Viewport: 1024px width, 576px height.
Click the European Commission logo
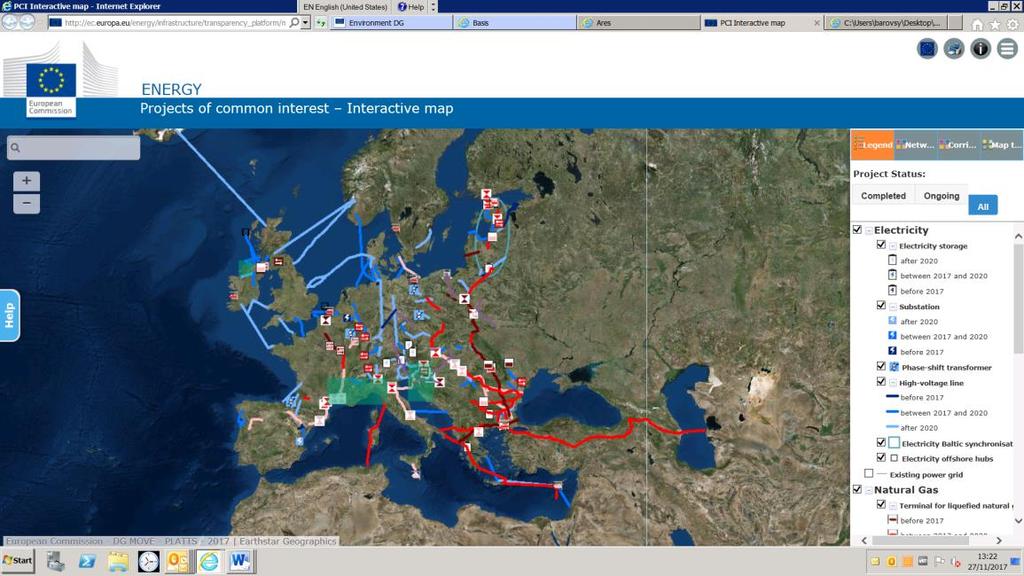(x=51, y=89)
